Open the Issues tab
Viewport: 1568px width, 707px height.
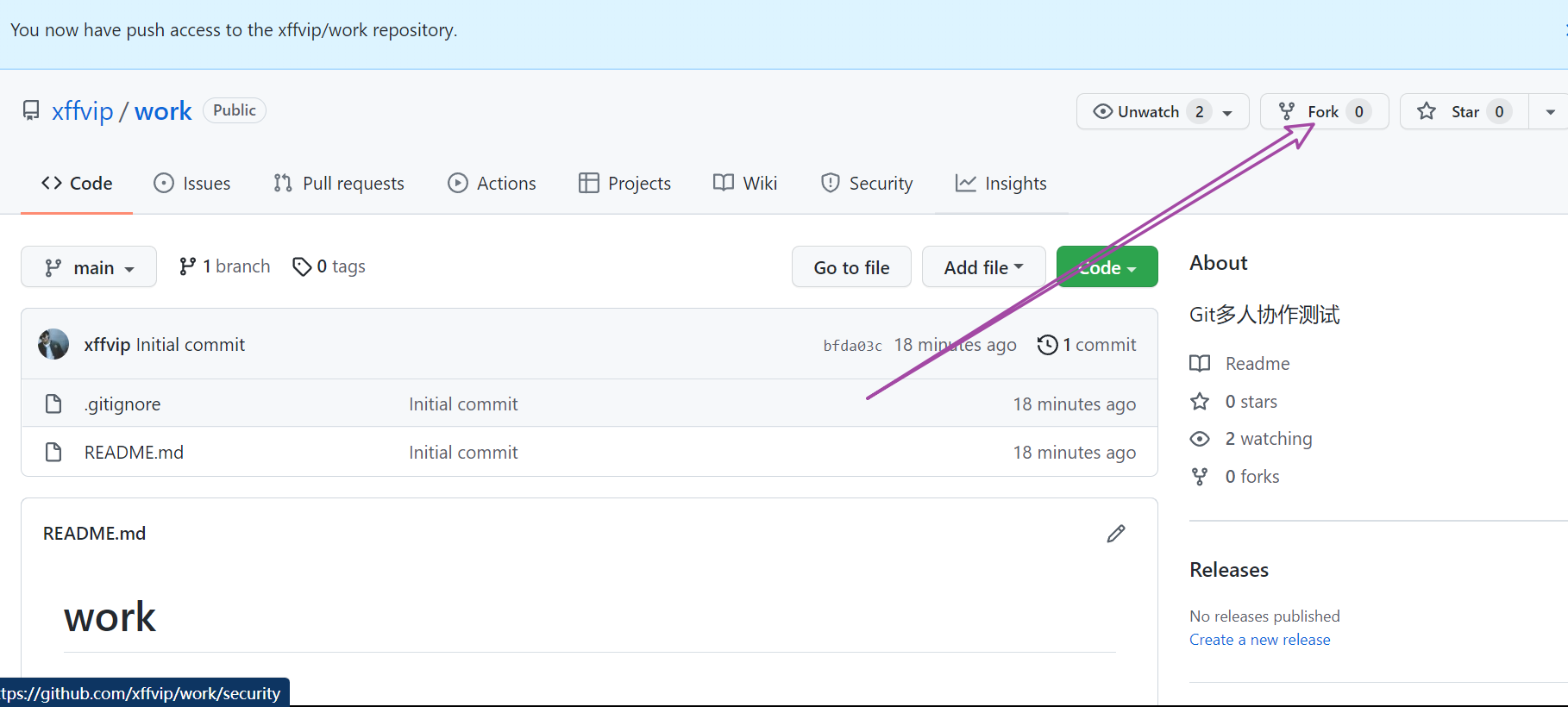point(192,184)
